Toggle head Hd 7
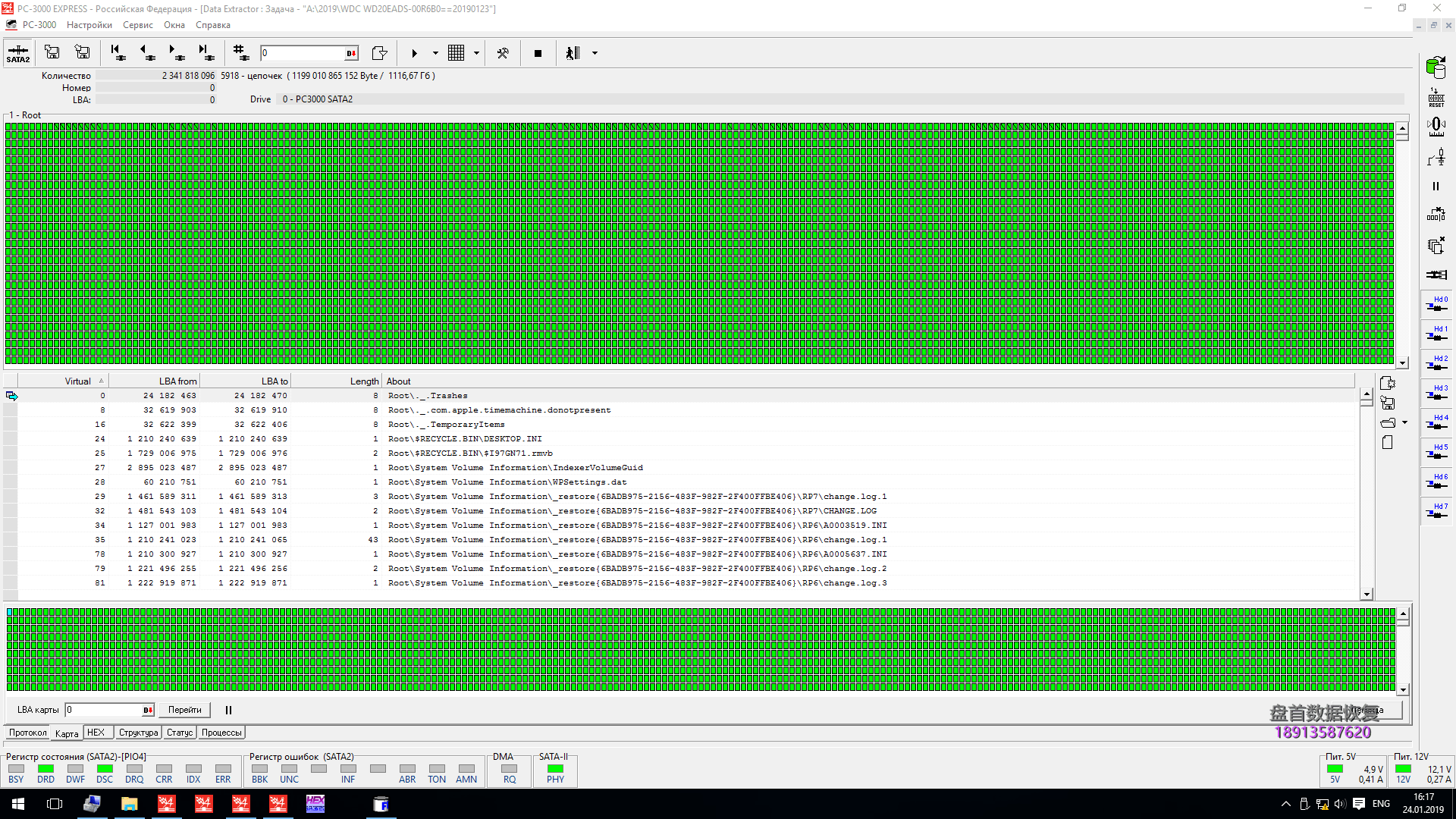The height and width of the screenshot is (819, 1456). click(x=1437, y=510)
